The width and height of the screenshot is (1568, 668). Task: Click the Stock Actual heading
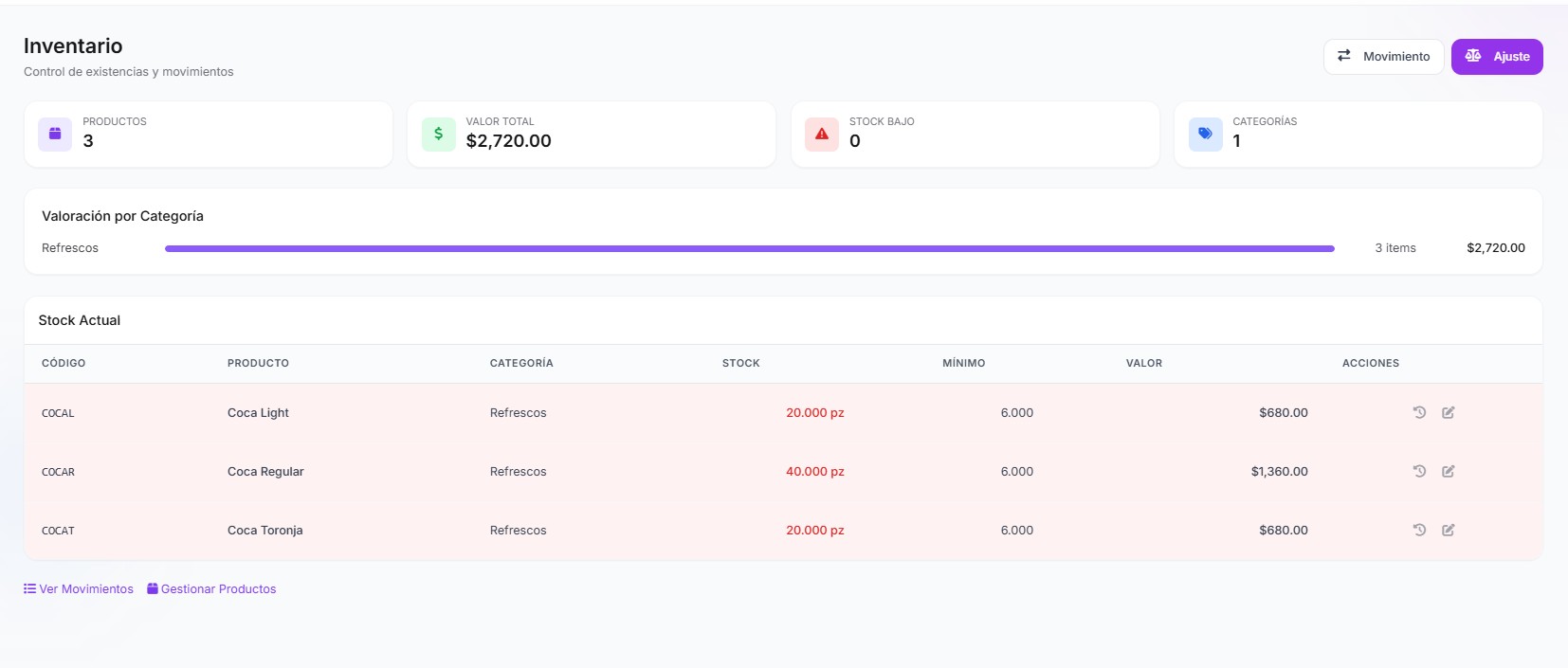(x=80, y=320)
